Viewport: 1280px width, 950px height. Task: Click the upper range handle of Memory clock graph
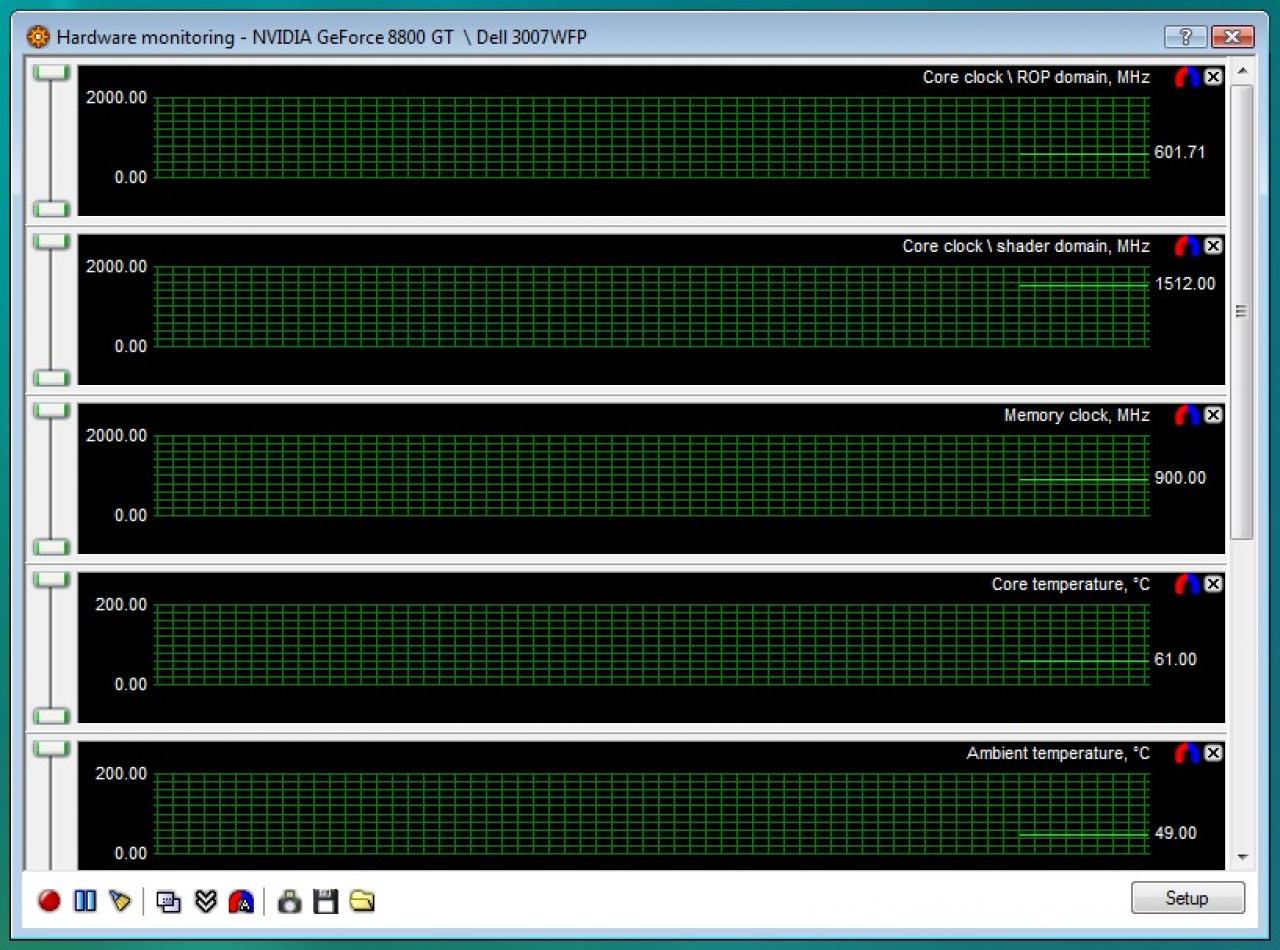click(51, 411)
